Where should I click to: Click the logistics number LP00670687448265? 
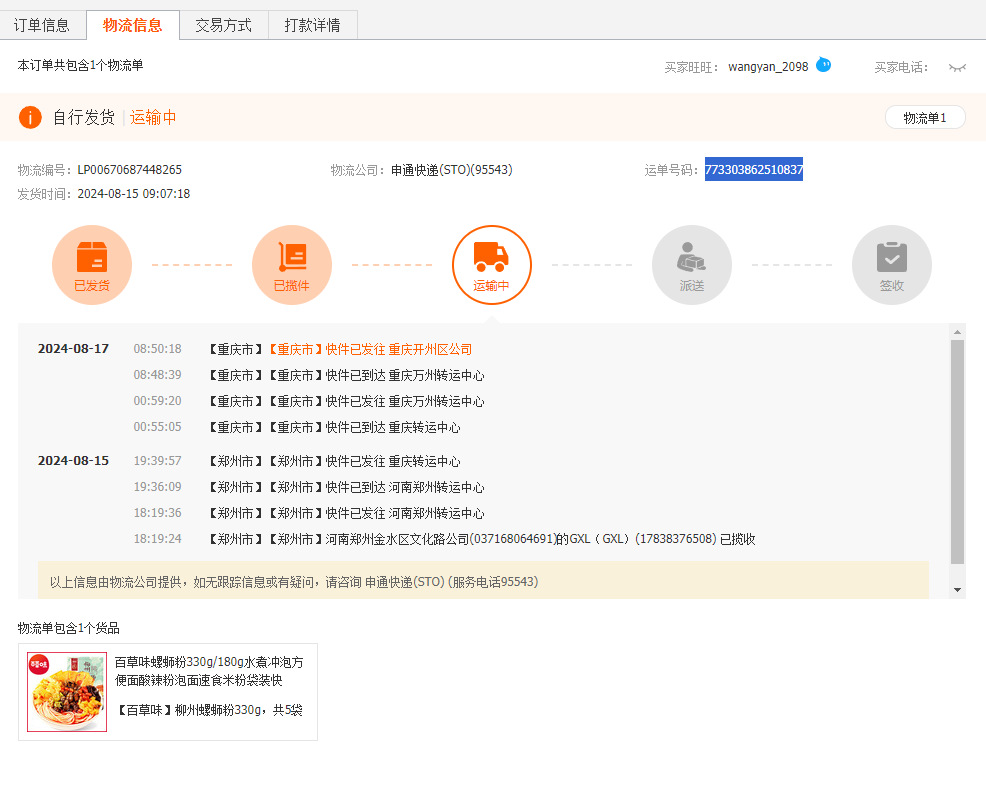point(129,170)
